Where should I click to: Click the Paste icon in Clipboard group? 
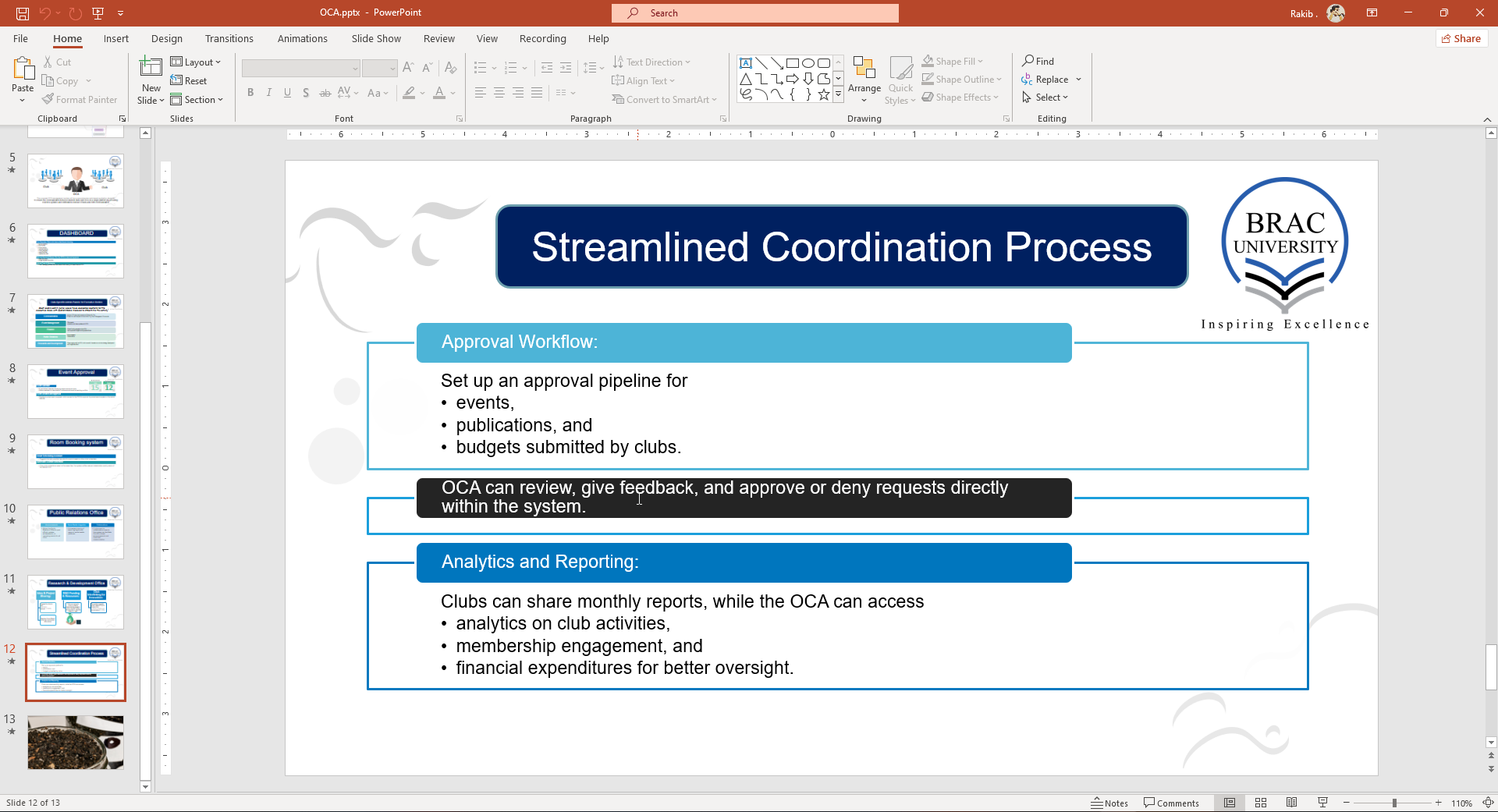[x=23, y=72]
